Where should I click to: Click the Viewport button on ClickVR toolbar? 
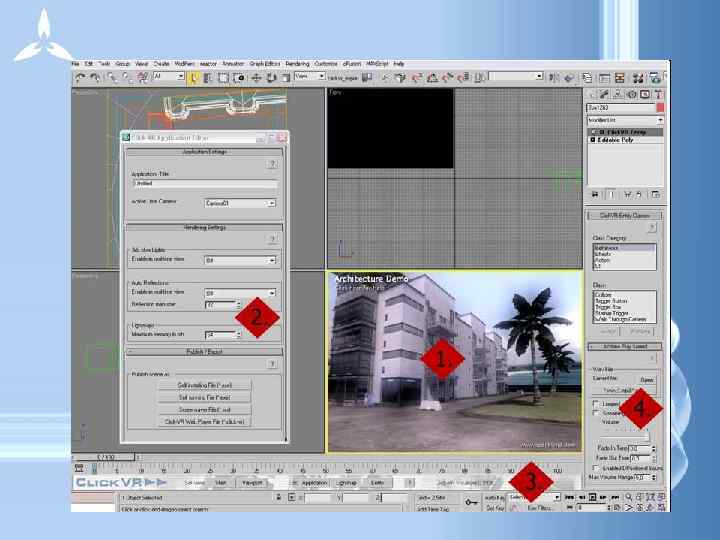click(252, 483)
